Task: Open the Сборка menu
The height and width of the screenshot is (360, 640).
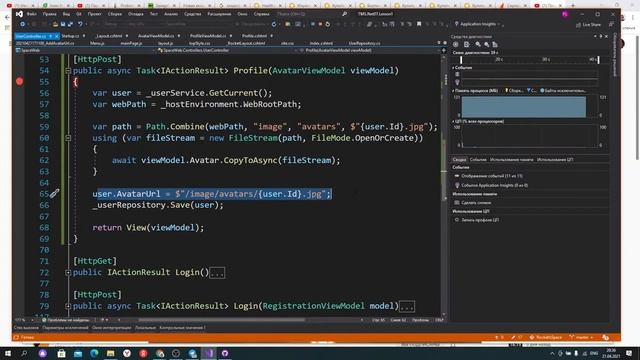Action: (115, 14)
